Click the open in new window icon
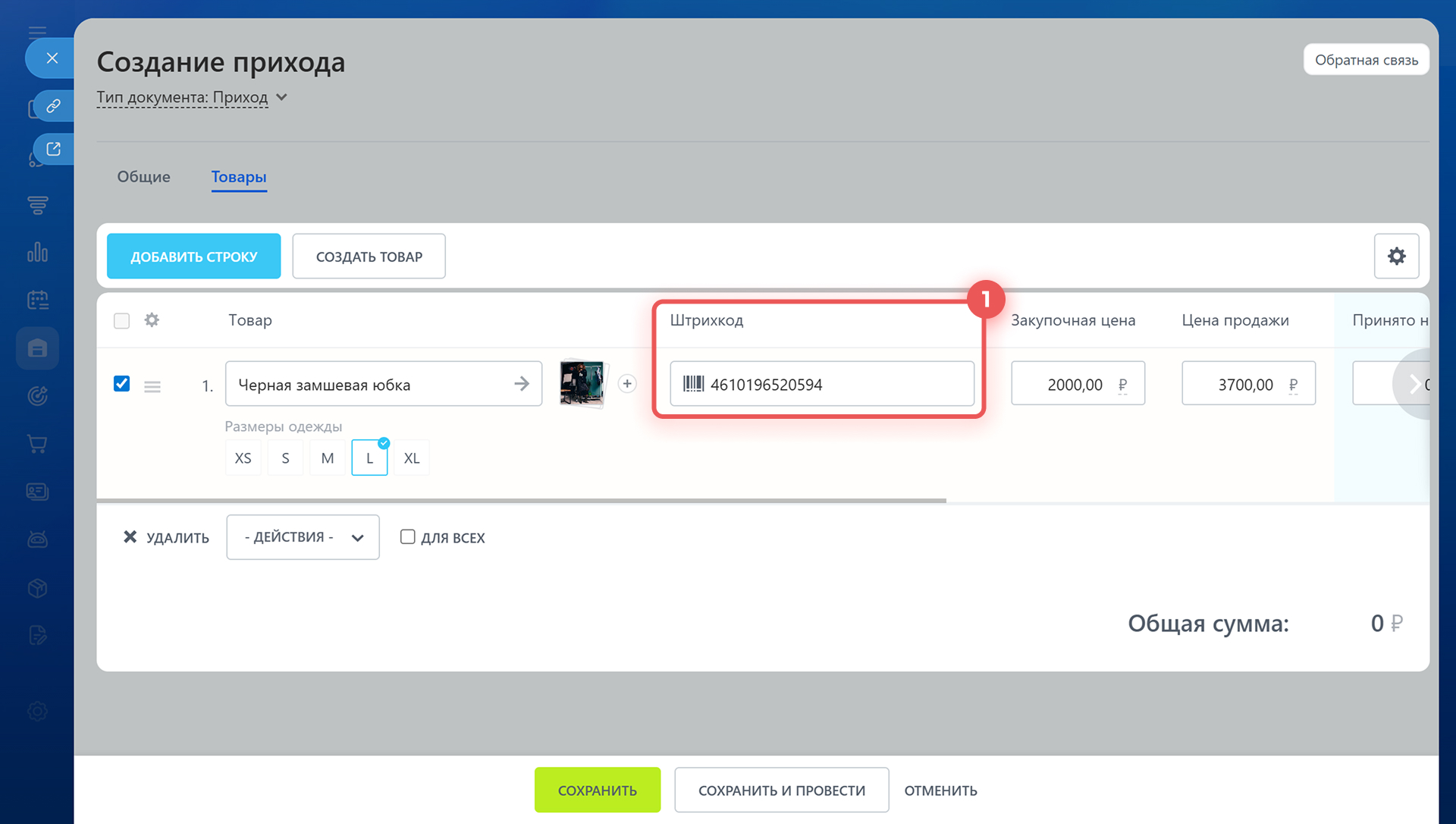Viewport: 1456px width, 824px height. (x=53, y=149)
